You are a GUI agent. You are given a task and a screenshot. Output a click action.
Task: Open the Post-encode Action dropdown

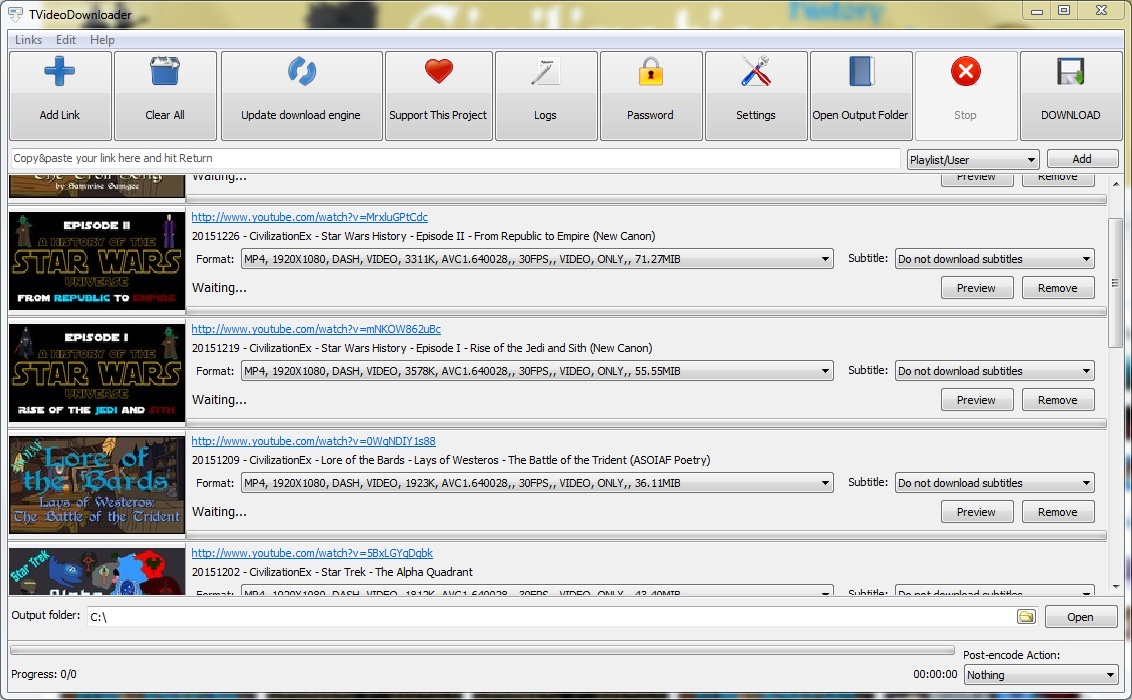[1041, 675]
